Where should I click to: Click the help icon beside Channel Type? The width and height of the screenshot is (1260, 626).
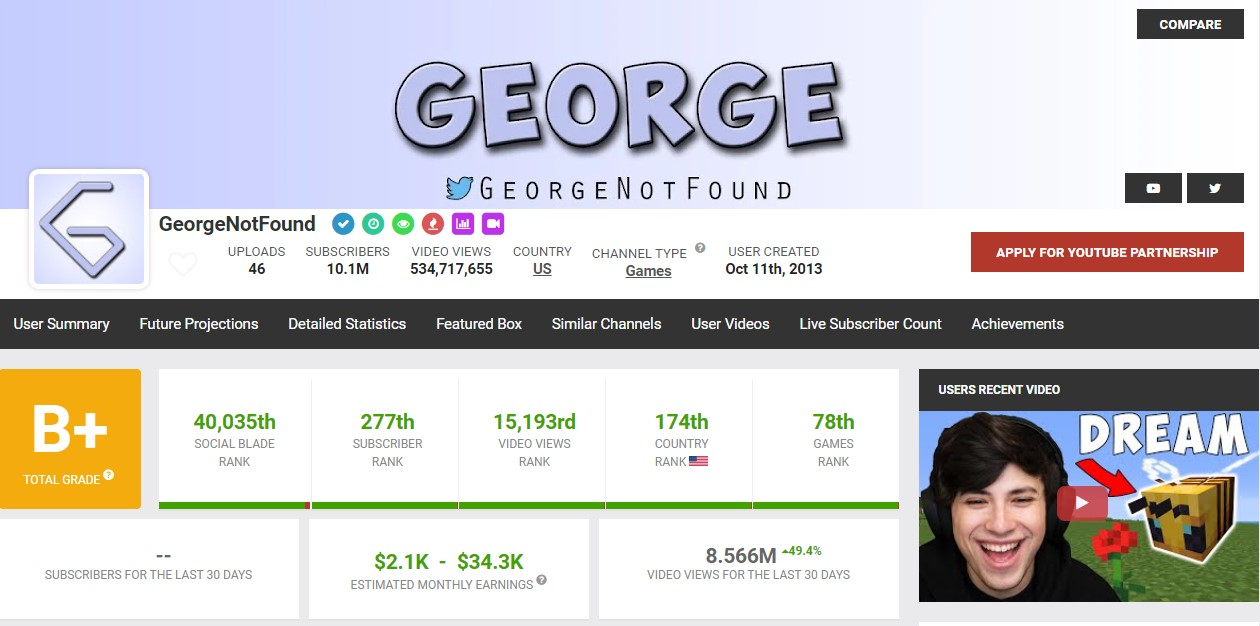(x=700, y=248)
